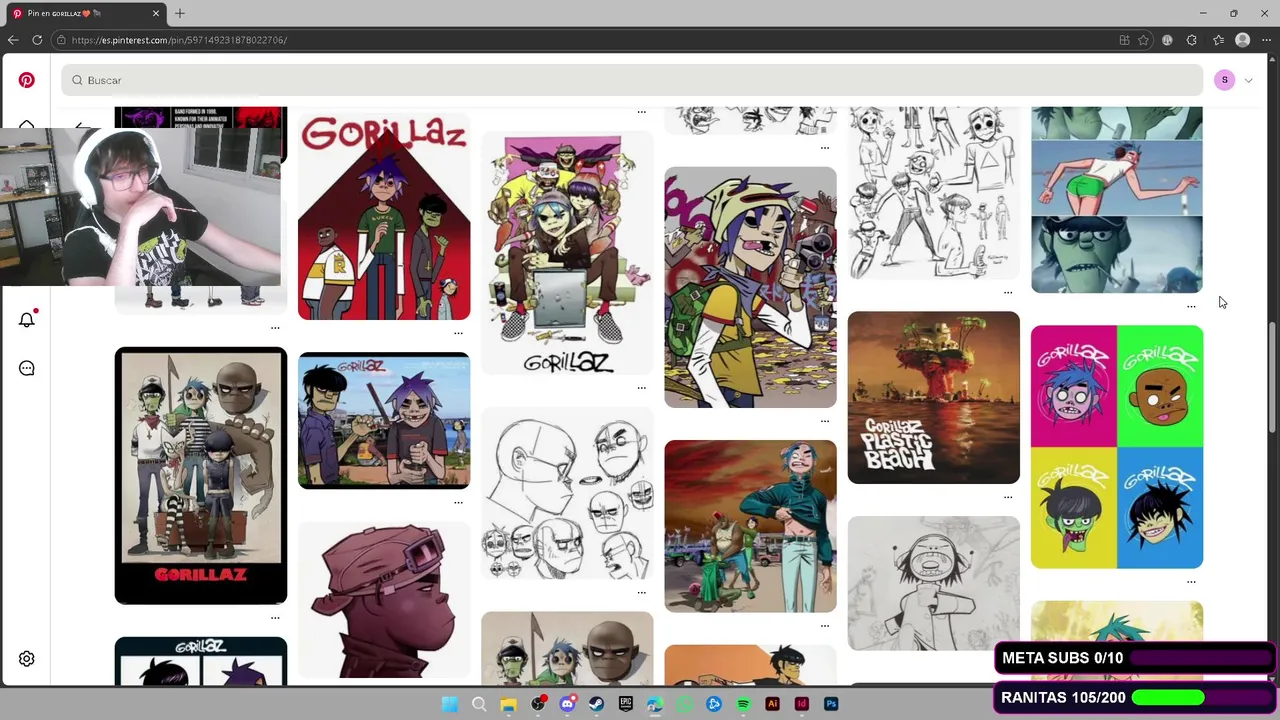Image resolution: width=1280 pixels, height=720 pixels.
Task: Open a new browser tab
Action: click(x=180, y=13)
